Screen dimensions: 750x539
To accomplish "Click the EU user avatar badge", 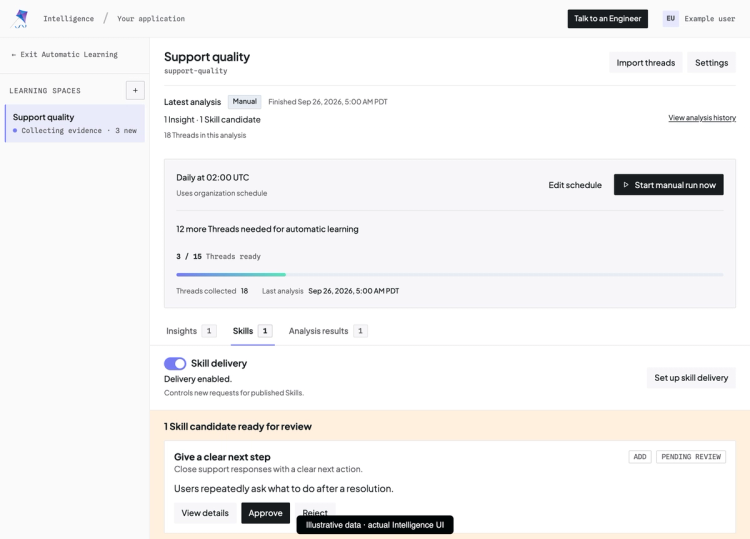I will tap(671, 19).
